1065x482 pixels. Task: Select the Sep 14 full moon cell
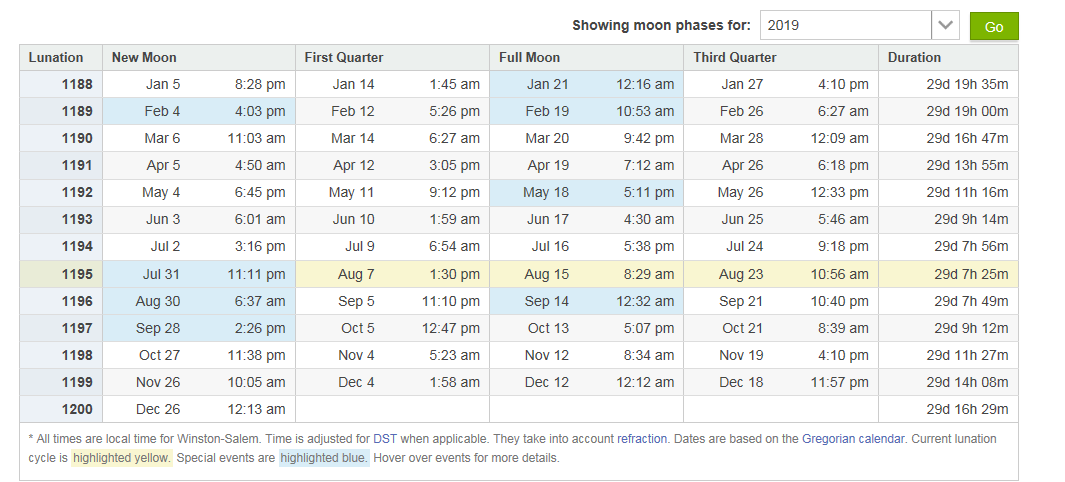(586, 301)
